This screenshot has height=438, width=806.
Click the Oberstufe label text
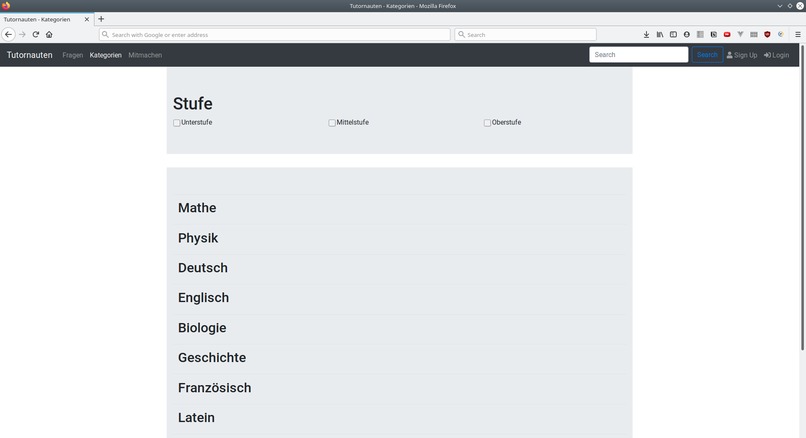tap(506, 122)
